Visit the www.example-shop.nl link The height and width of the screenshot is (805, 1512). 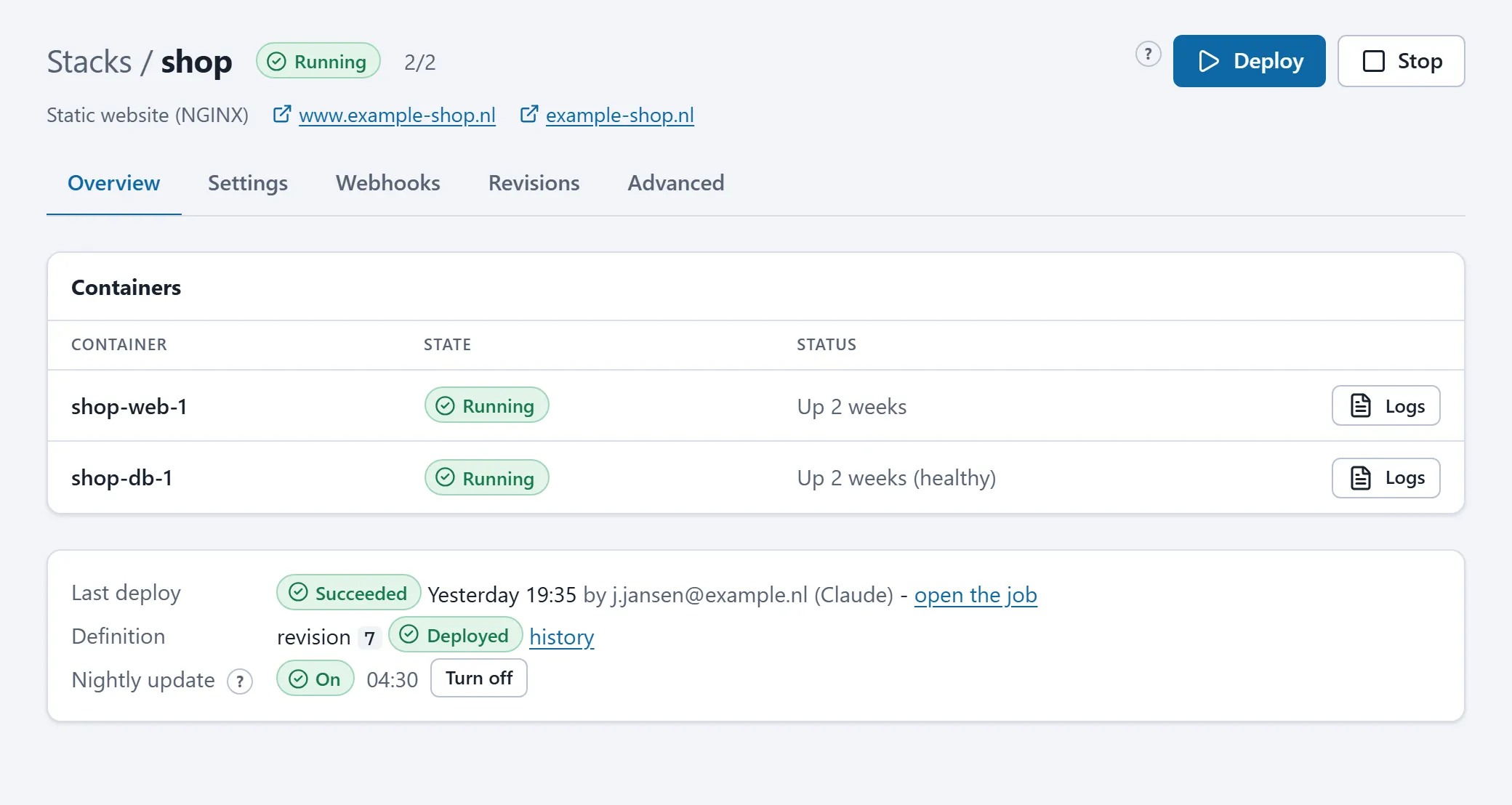[x=397, y=115]
